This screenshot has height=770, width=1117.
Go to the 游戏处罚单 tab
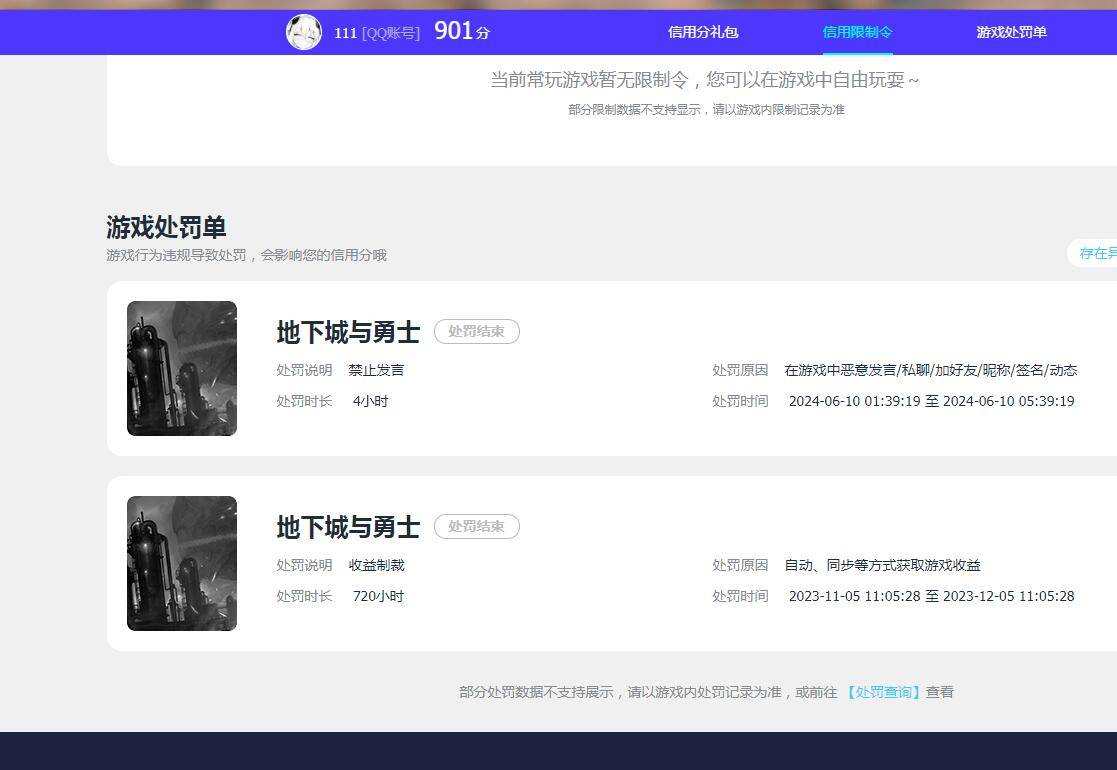(1012, 32)
